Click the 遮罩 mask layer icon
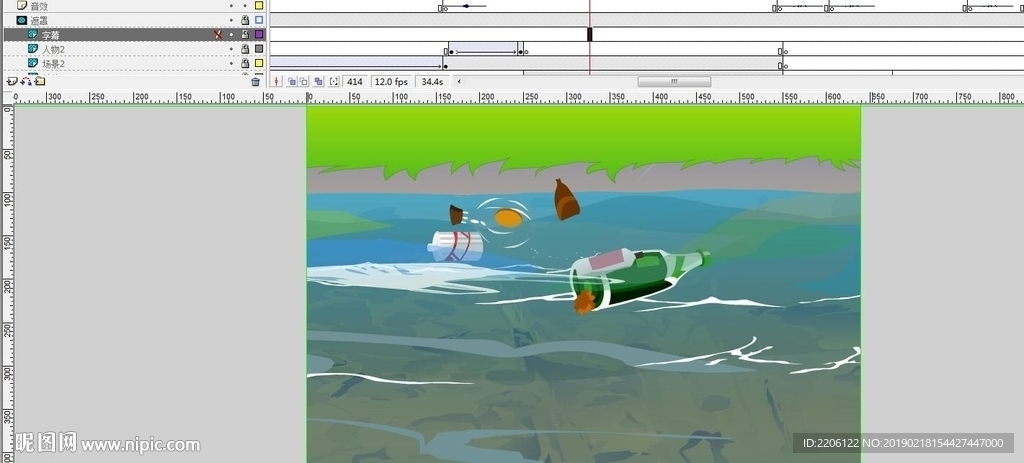Screen dimensions: 1024x463 pyautogui.click(x=22, y=20)
